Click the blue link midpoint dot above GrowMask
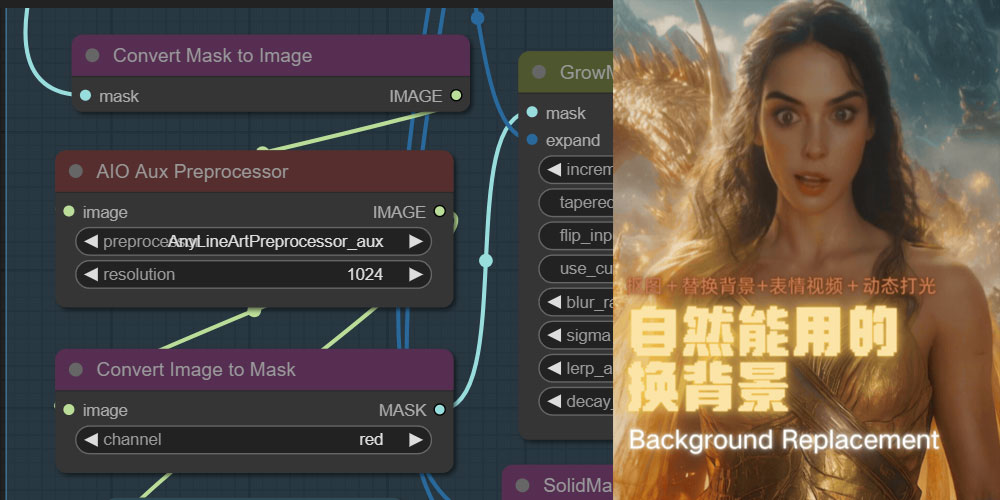The image size is (1000, 500). pyautogui.click(x=478, y=18)
